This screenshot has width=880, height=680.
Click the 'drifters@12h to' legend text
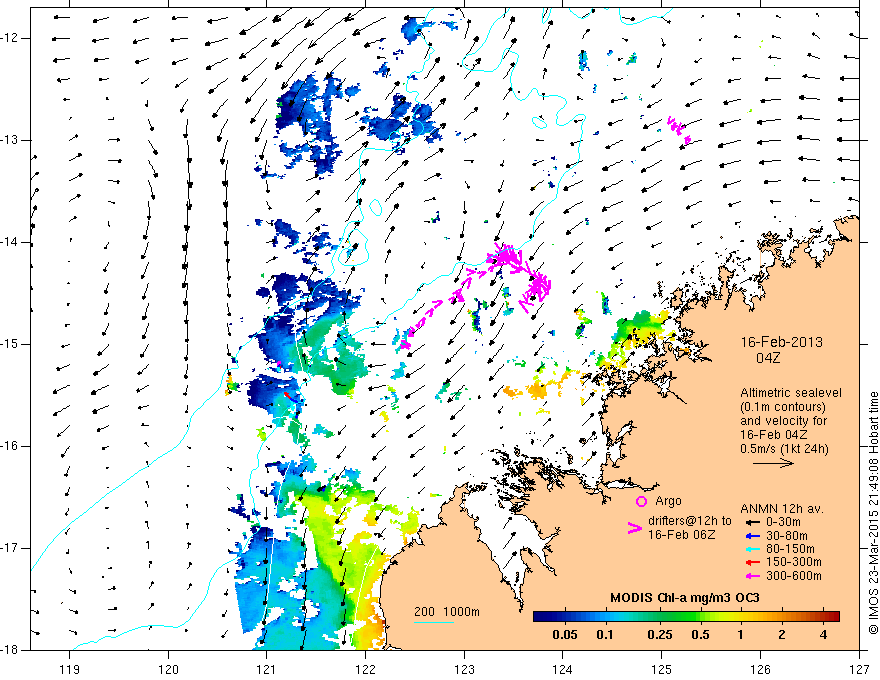[x=690, y=521]
